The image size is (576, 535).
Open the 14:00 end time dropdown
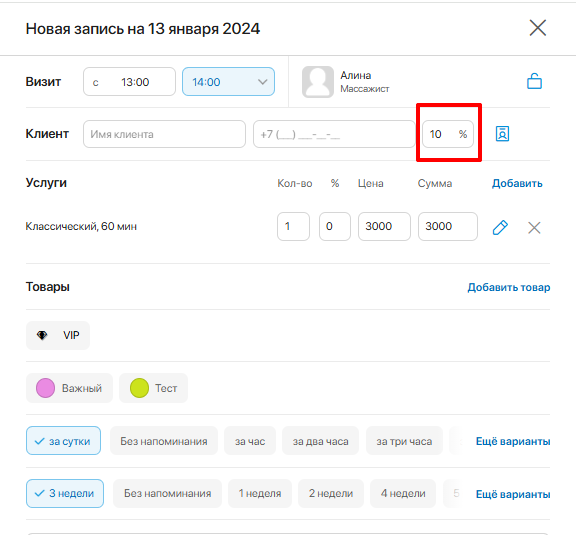coord(228,82)
